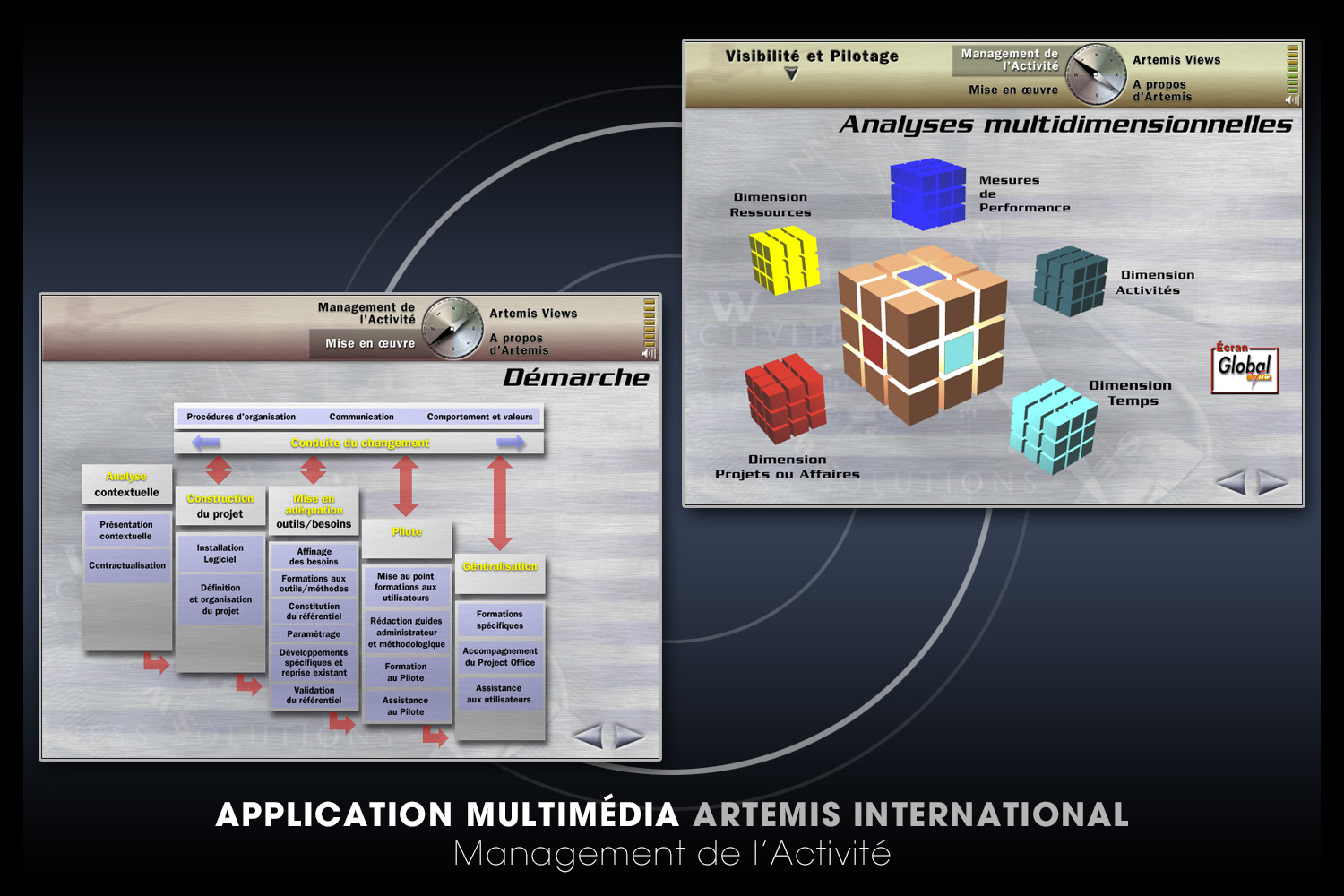The image size is (1344, 896).
Task: Click the Contractualisation box
Action: pyautogui.click(x=127, y=566)
